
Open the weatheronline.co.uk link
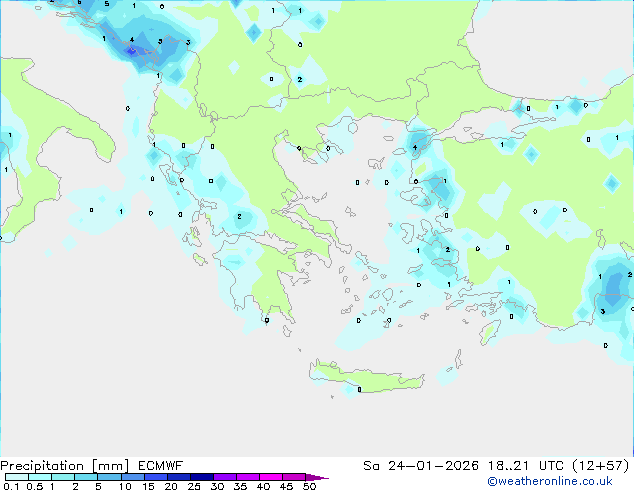[x=550, y=481]
